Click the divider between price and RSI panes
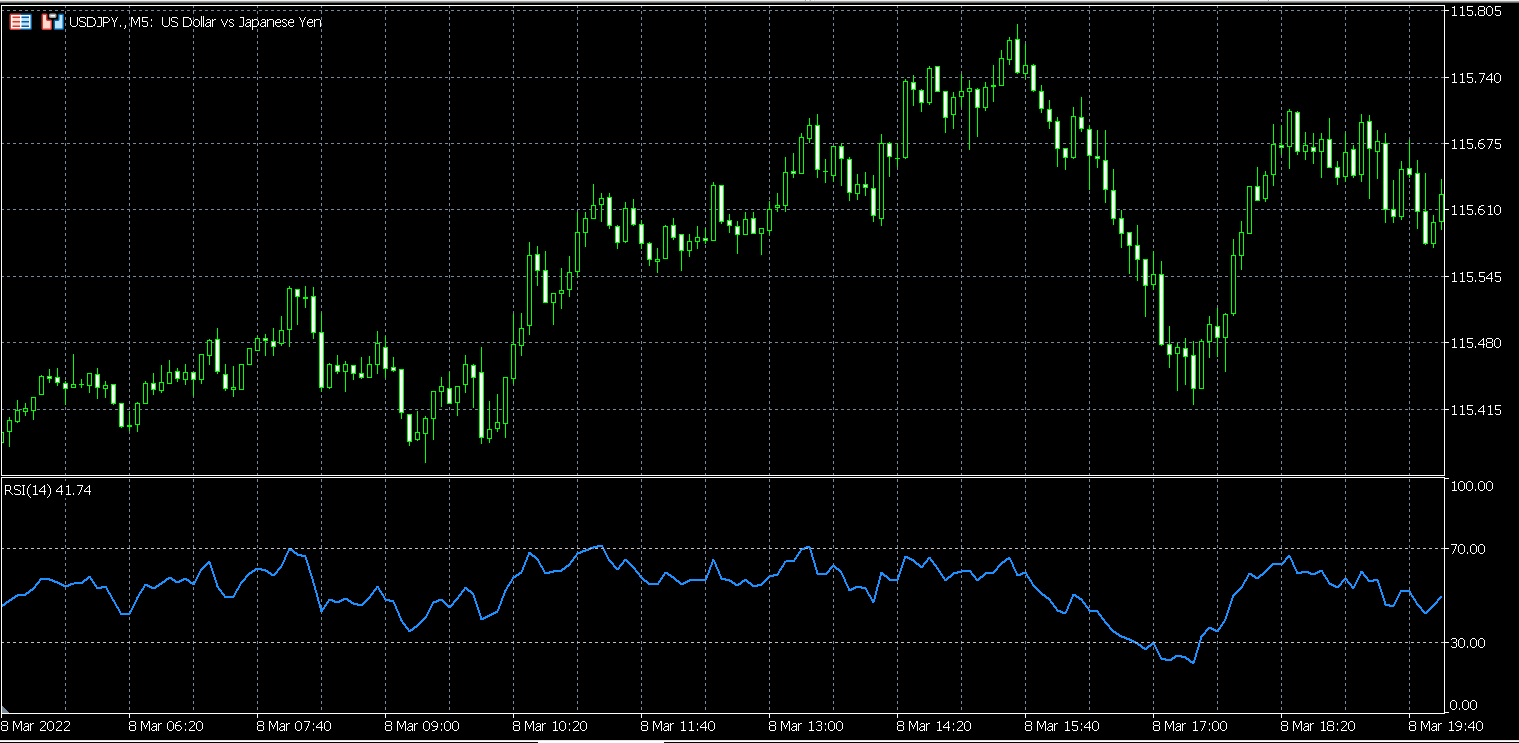The height and width of the screenshot is (743, 1519). click(x=722, y=476)
